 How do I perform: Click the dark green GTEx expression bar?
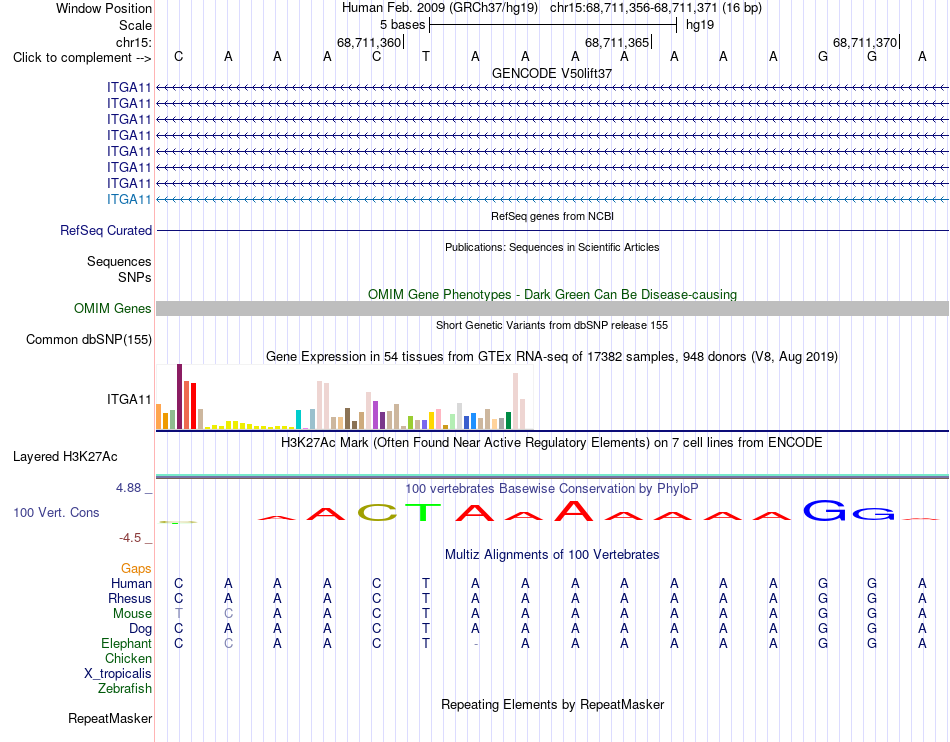coord(509,420)
